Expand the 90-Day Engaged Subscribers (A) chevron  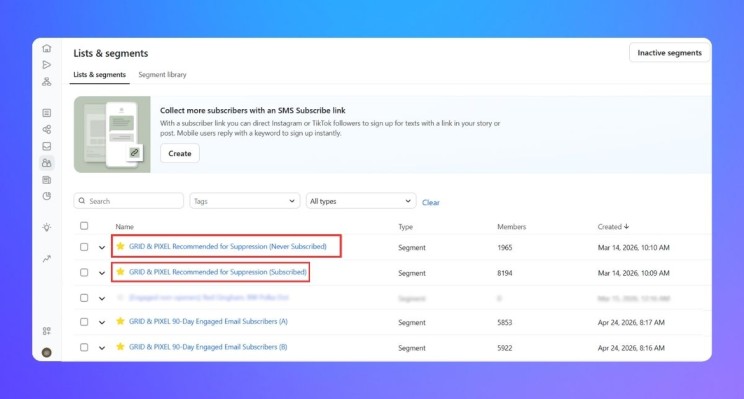102,322
